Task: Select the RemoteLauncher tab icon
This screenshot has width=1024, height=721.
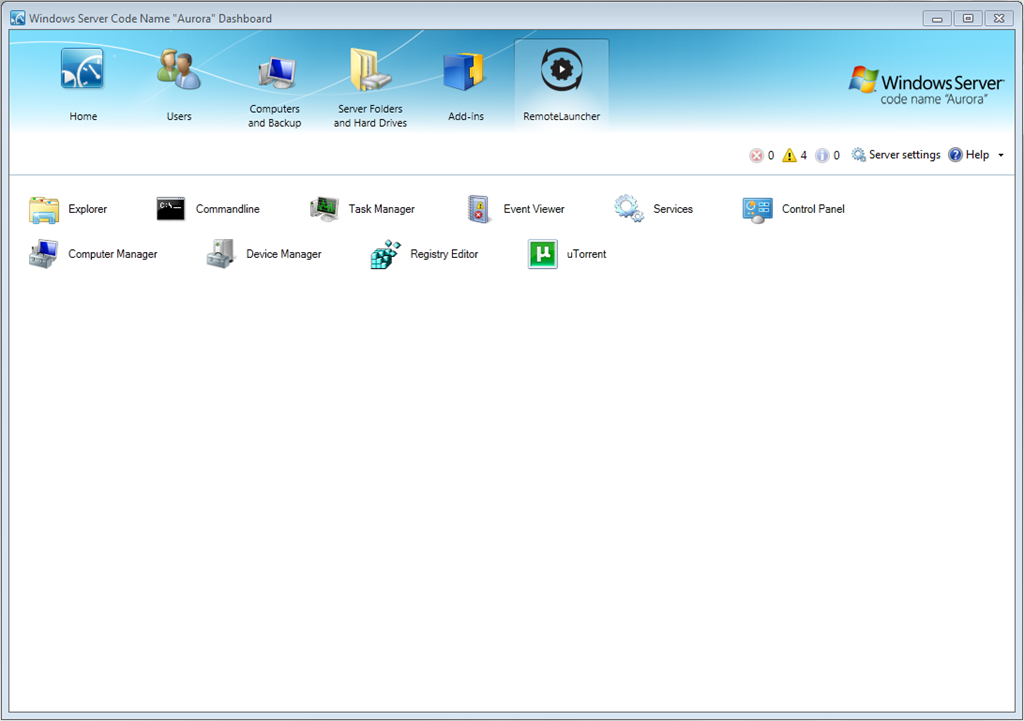Action: [561, 69]
